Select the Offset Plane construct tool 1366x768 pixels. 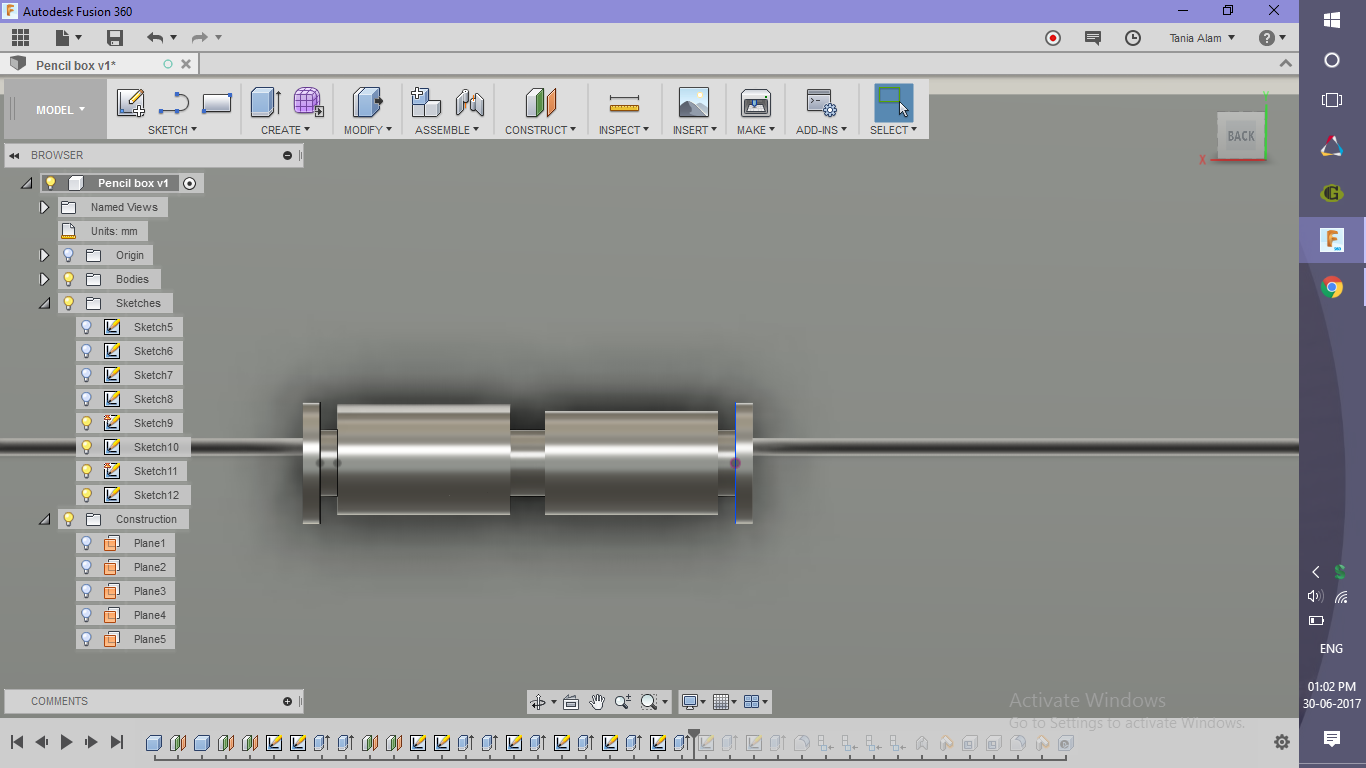coord(540,103)
